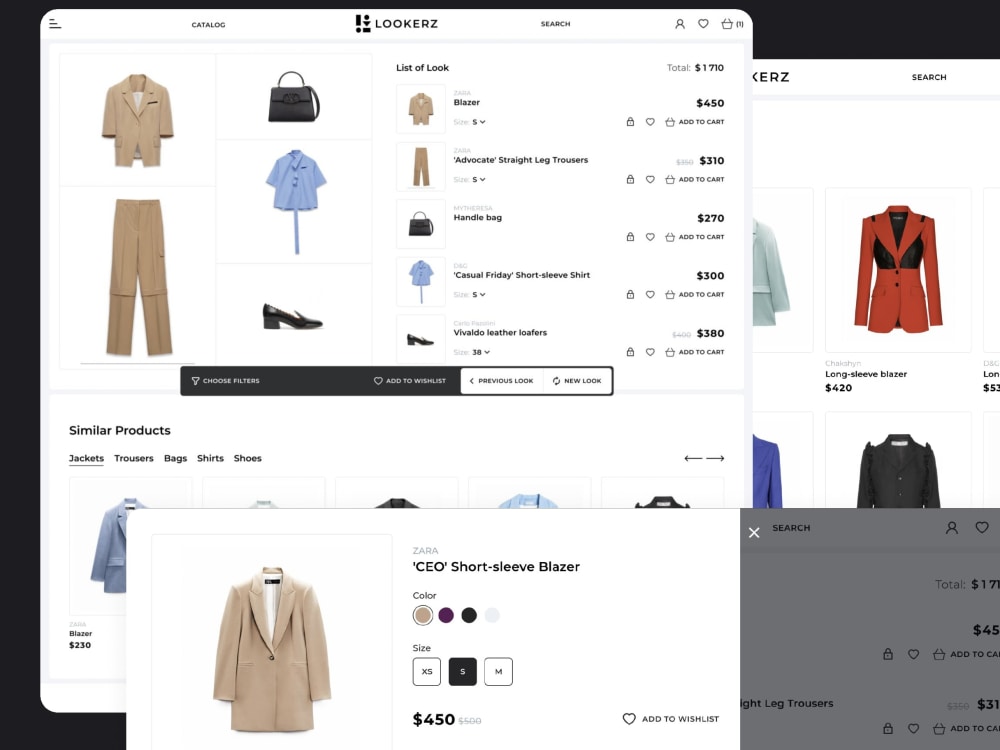Click the Lookerz logo in header

coord(397,24)
